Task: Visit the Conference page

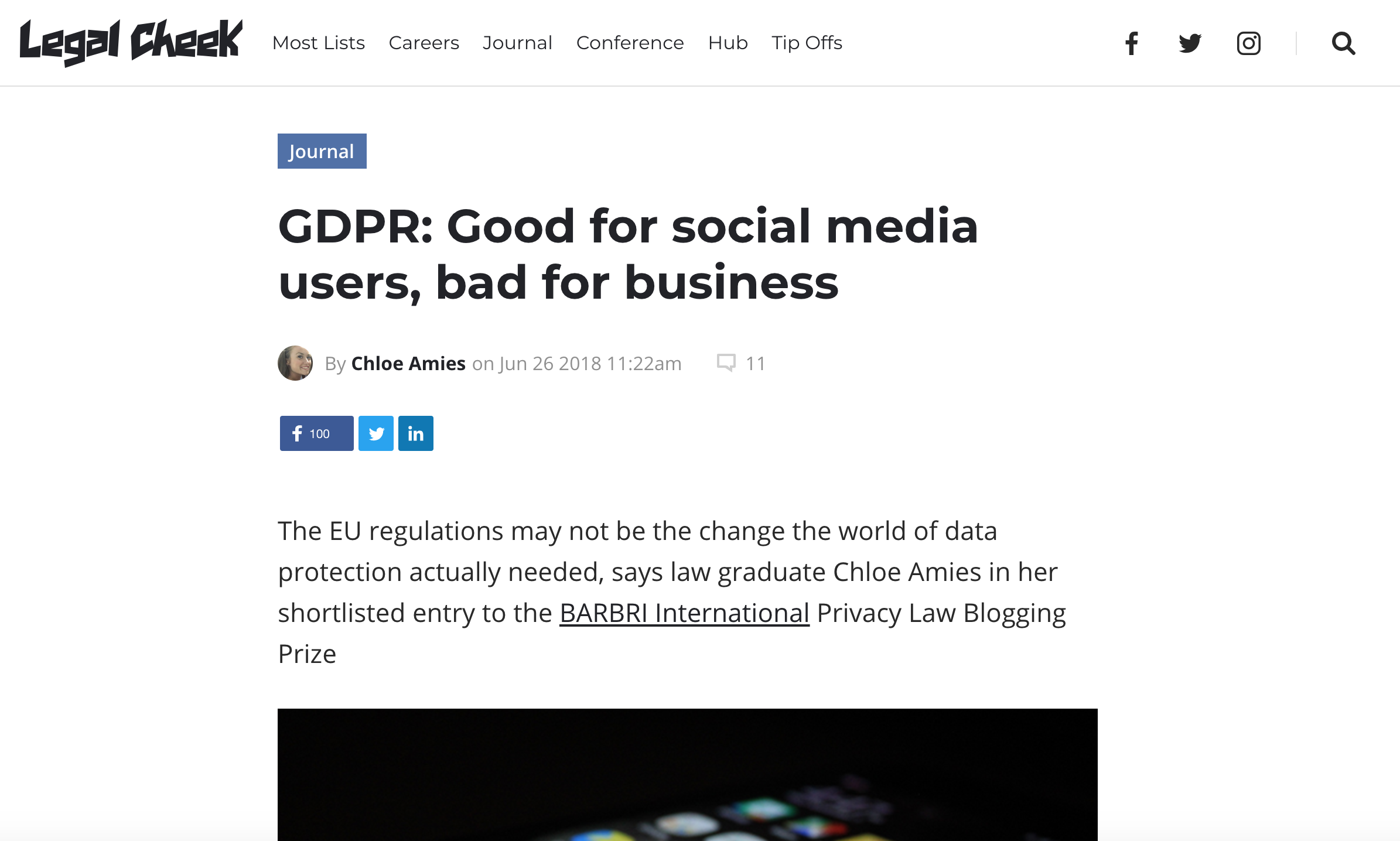Action: coord(630,43)
